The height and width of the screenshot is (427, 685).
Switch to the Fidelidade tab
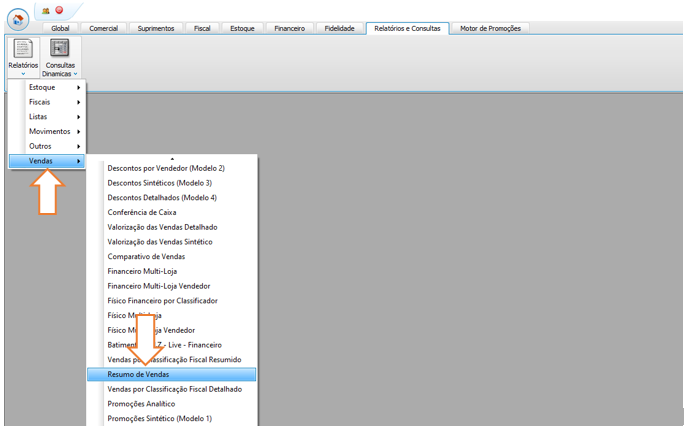point(339,28)
